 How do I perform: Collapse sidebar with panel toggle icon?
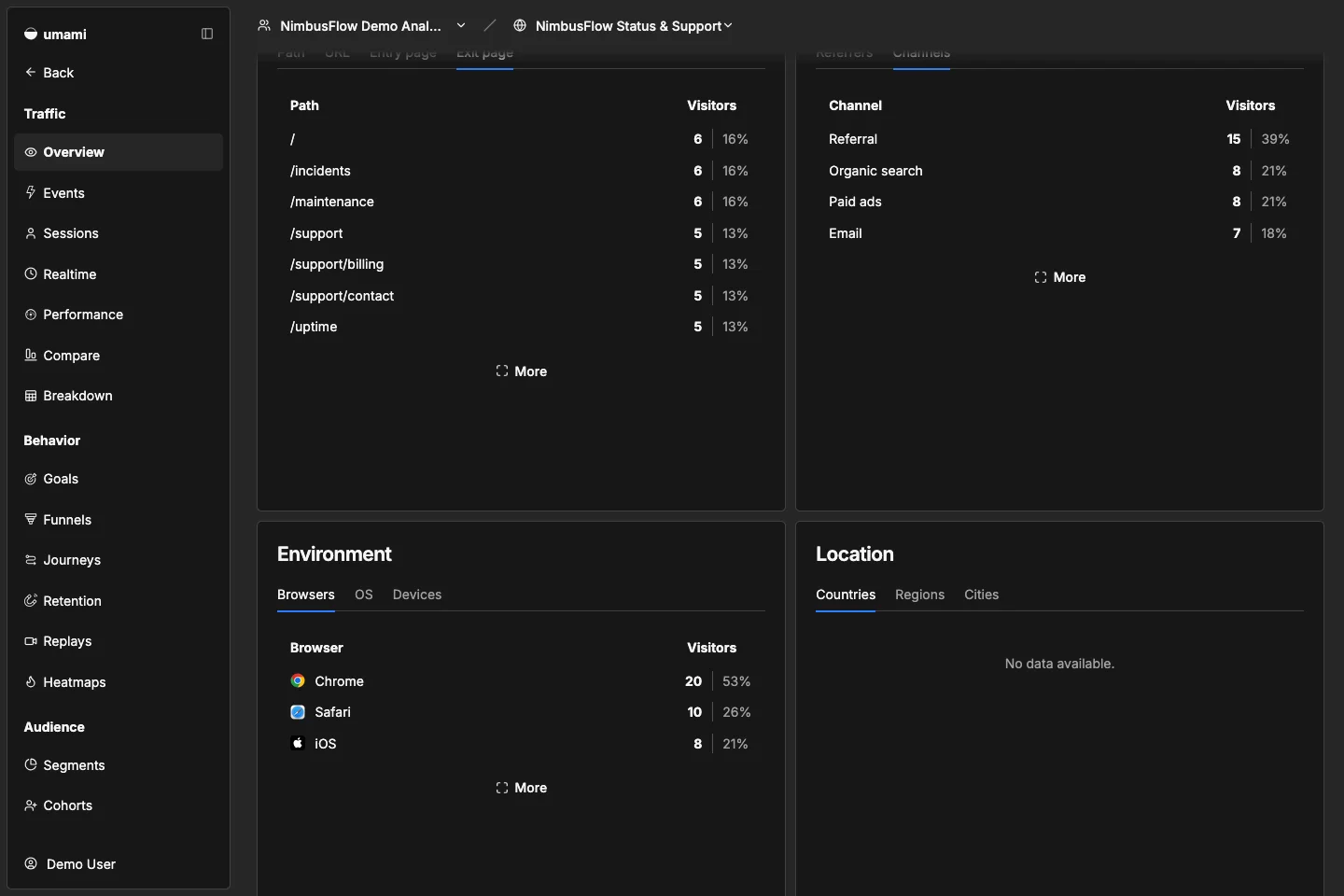tap(207, 34)
